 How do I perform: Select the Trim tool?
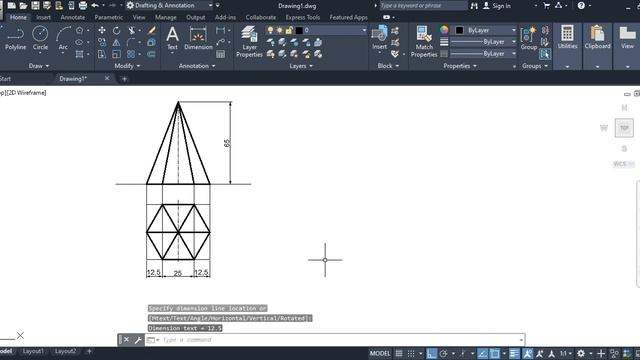(132, 30)
